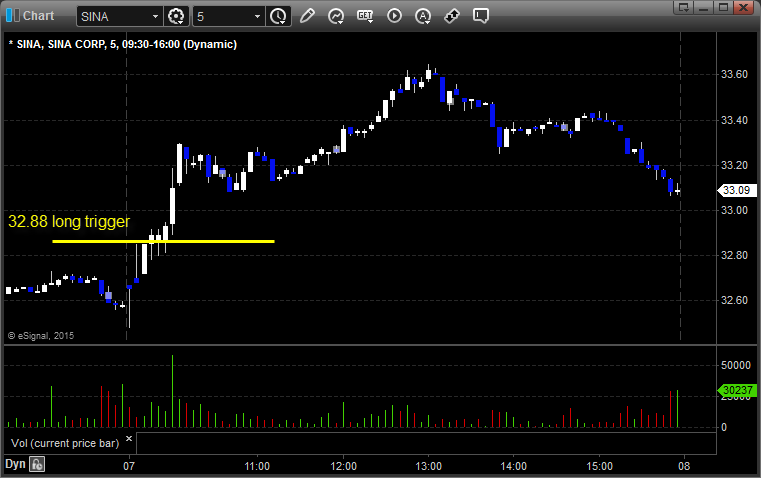The height and width of the screenshot is (478, 761).
Task: Minimize the Chart window
Action: (704, 7)
